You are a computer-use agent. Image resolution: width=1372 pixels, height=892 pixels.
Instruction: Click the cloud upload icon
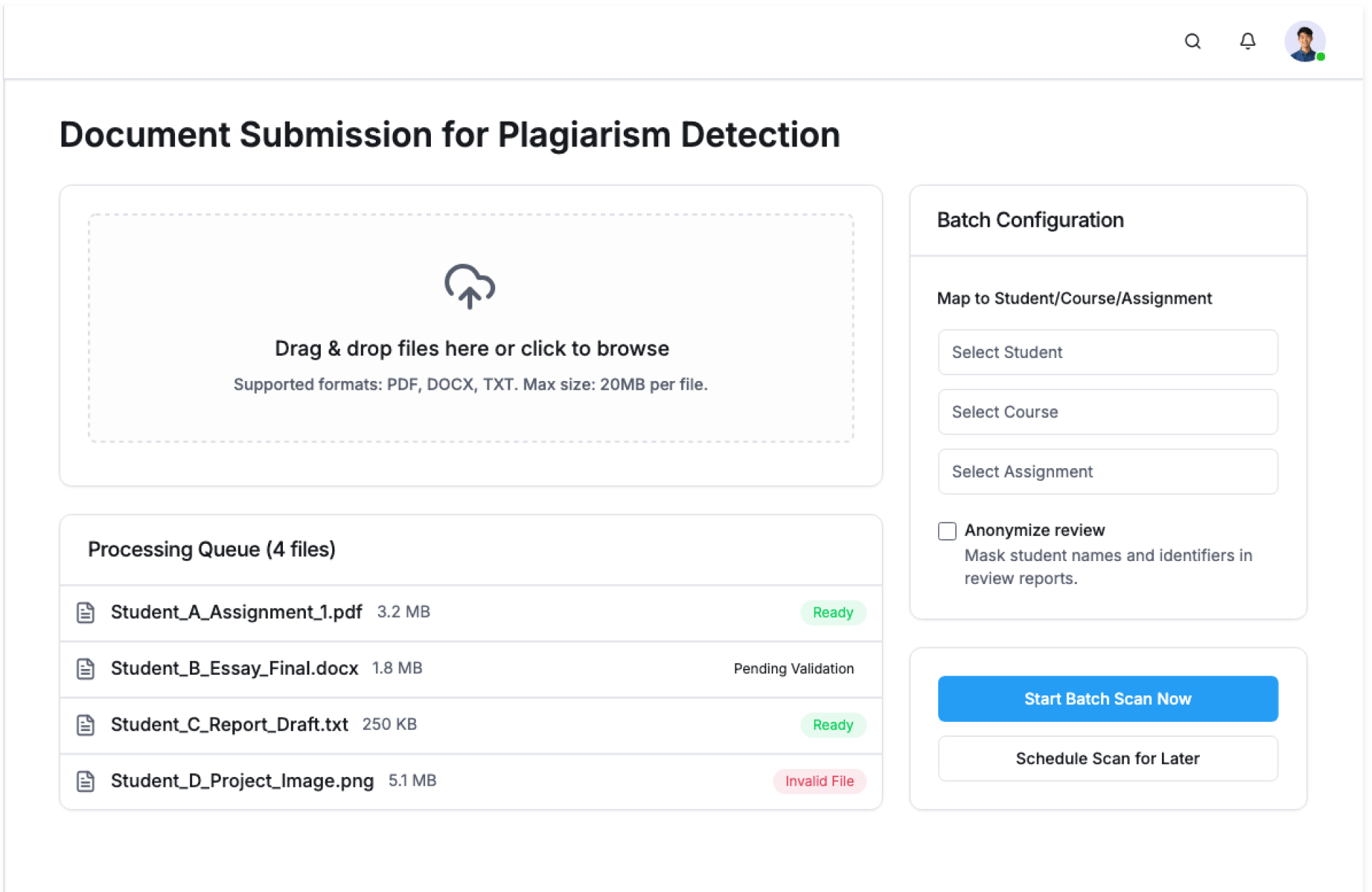(469, 287)
